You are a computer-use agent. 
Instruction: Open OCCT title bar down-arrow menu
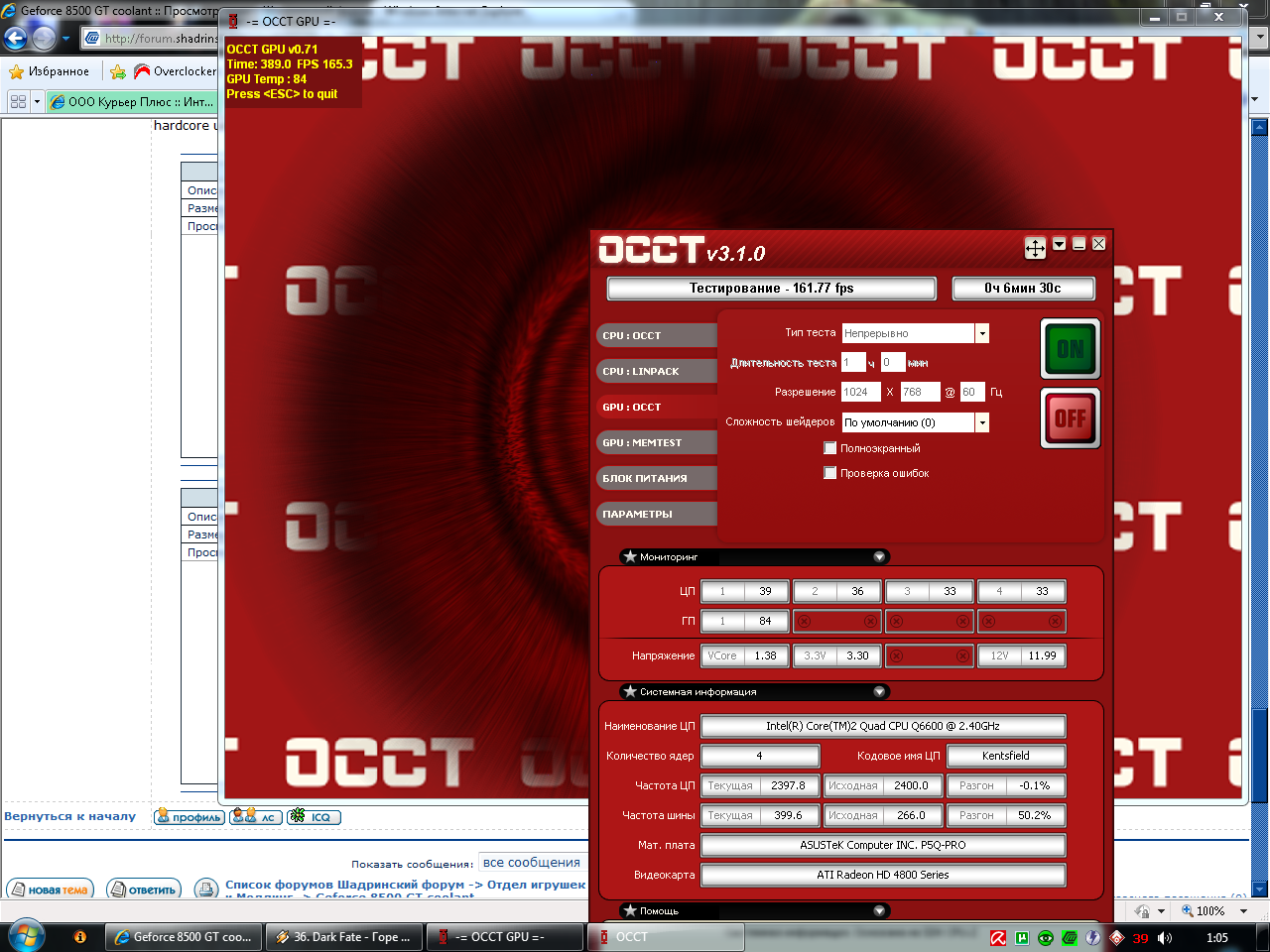coord(1059,244)
